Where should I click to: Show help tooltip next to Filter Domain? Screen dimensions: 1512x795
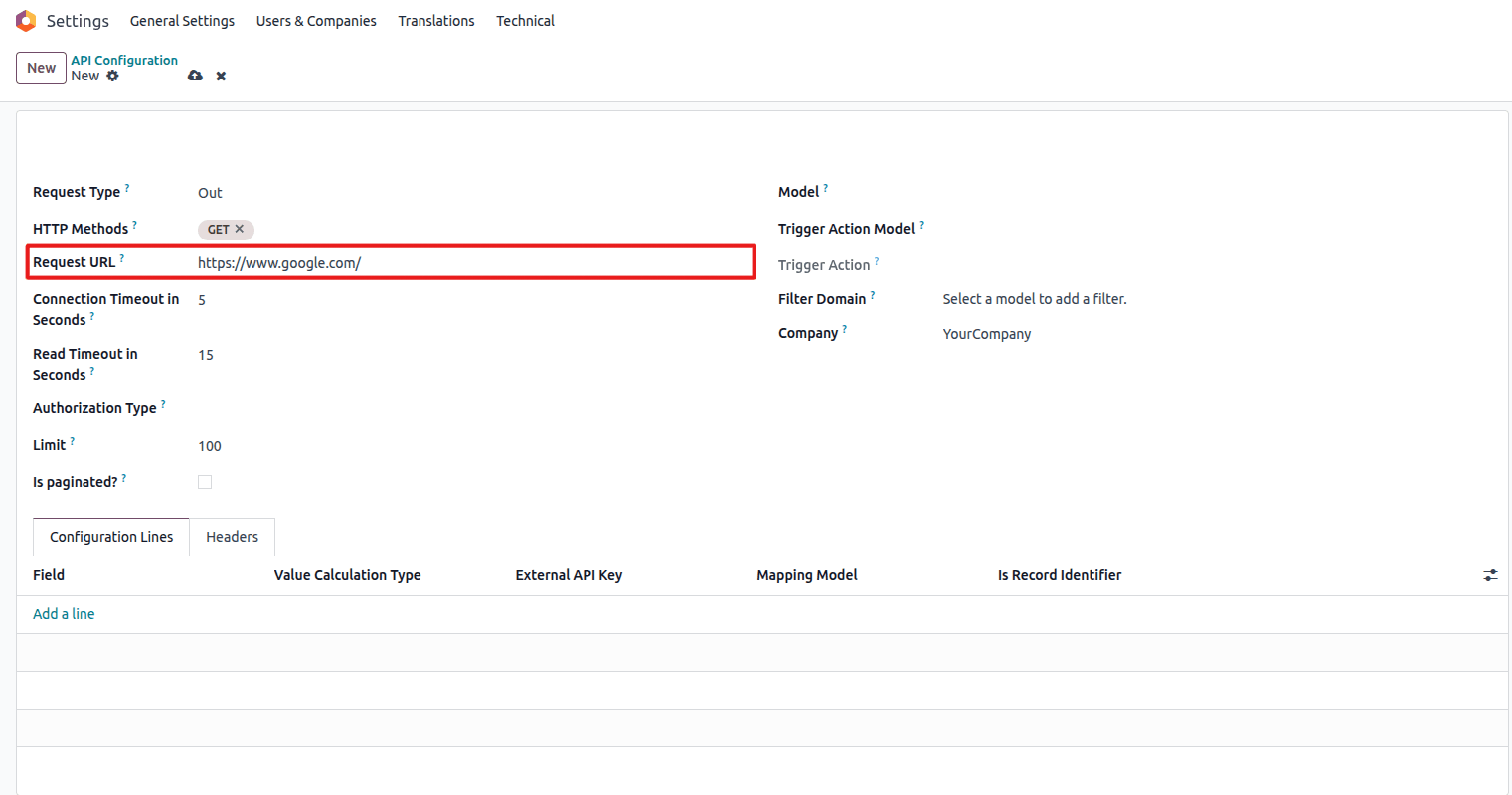pyautogui.click(x=873, y=295)
